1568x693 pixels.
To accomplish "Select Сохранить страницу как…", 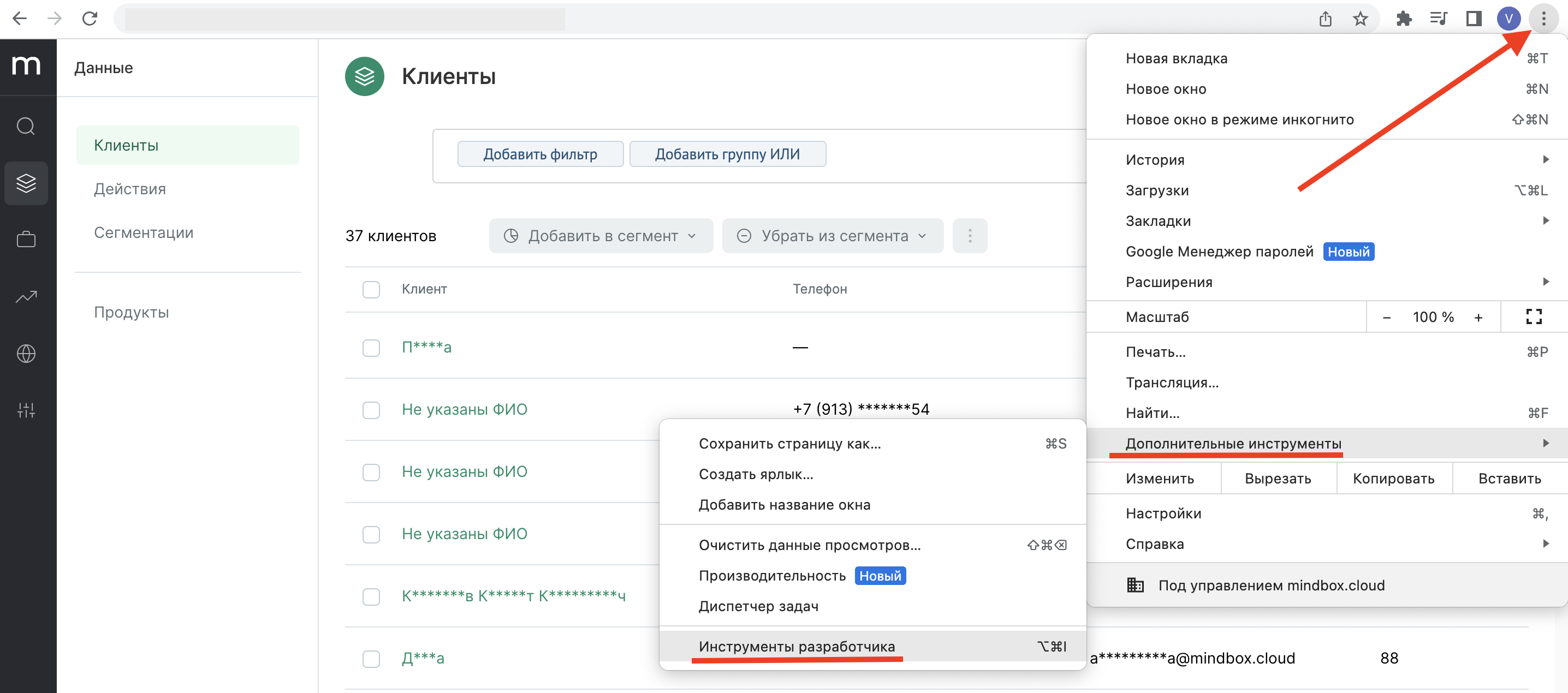I will [872, 444].
